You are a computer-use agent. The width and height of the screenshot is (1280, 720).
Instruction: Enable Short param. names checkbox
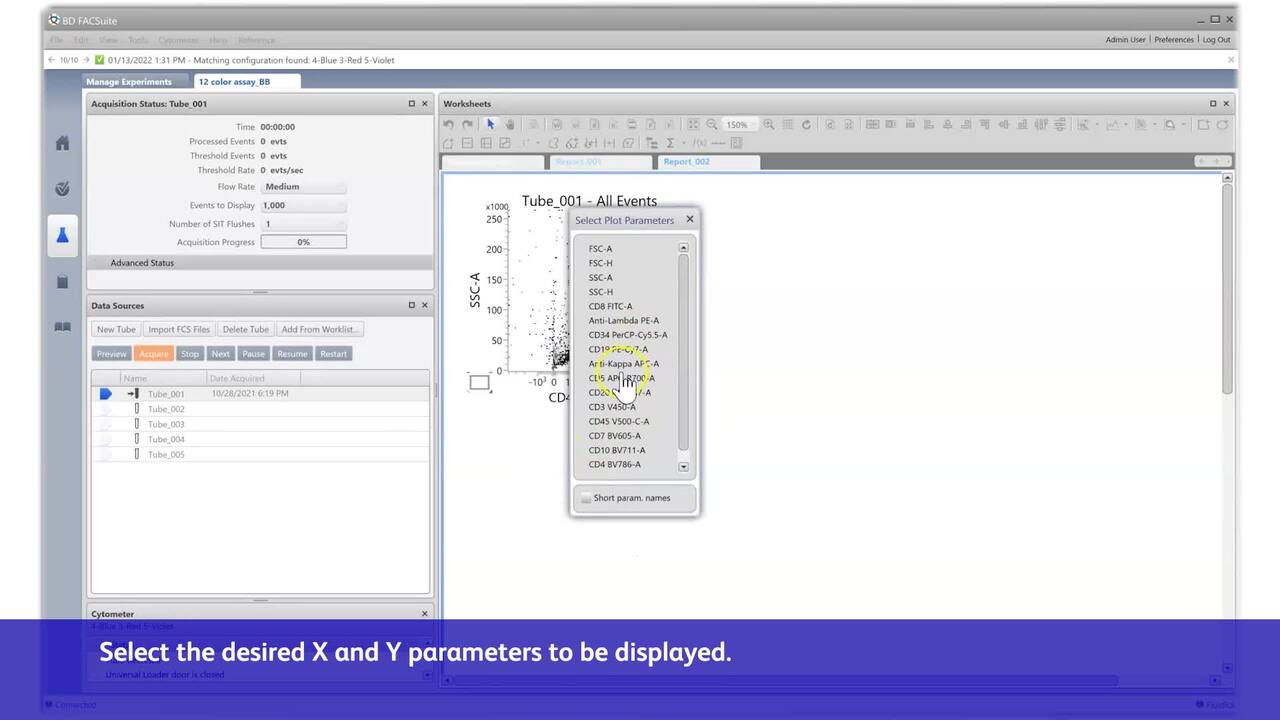[586, 498]
